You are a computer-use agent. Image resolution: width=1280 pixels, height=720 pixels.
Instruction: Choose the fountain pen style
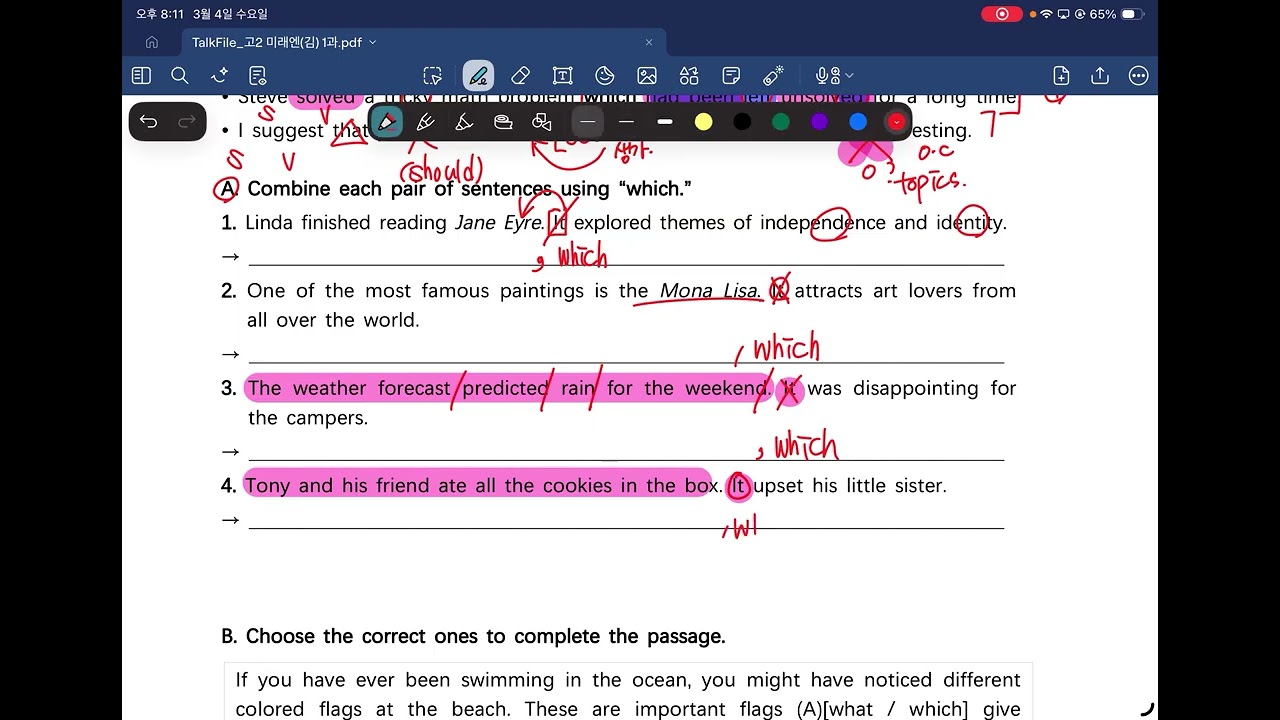tap(425, 122)
